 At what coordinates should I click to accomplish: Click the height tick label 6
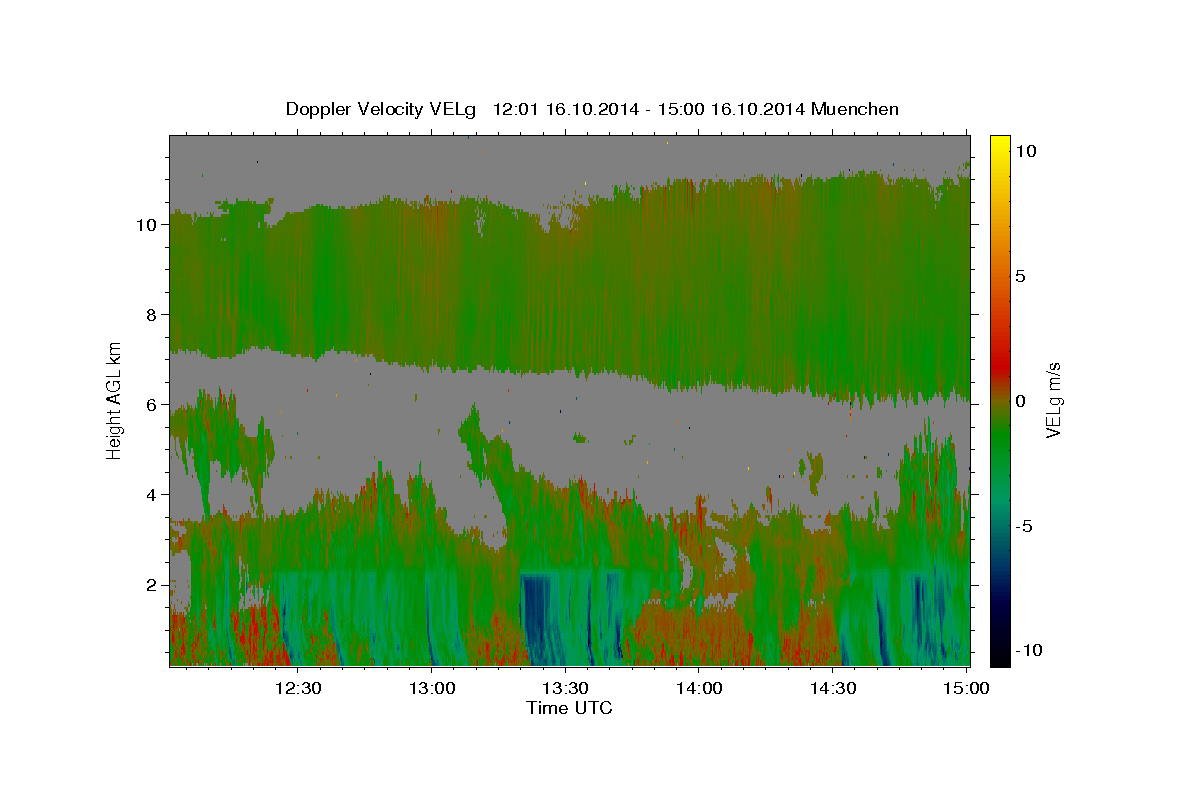coord(152,404)
